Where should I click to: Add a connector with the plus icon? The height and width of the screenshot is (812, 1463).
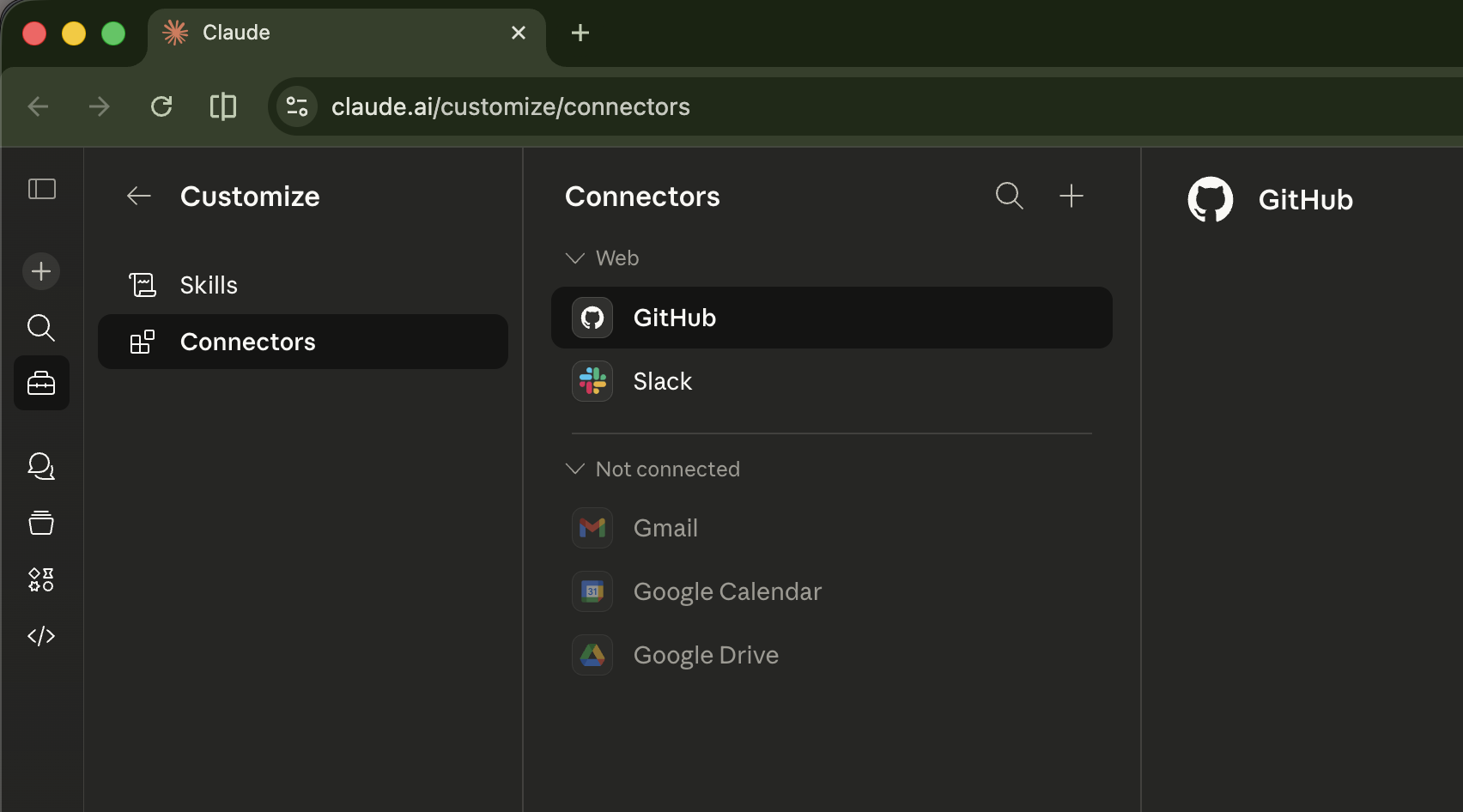[x=1071, y=196]
